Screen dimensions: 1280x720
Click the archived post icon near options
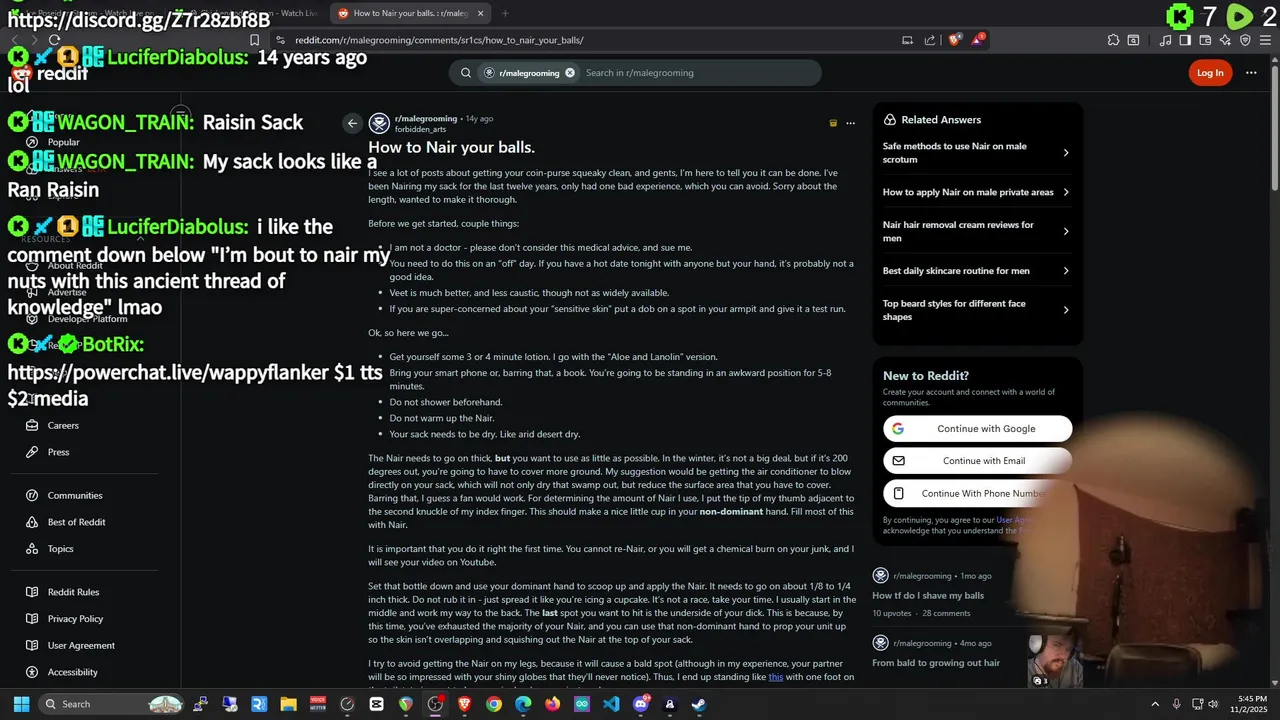pos(833,123)
